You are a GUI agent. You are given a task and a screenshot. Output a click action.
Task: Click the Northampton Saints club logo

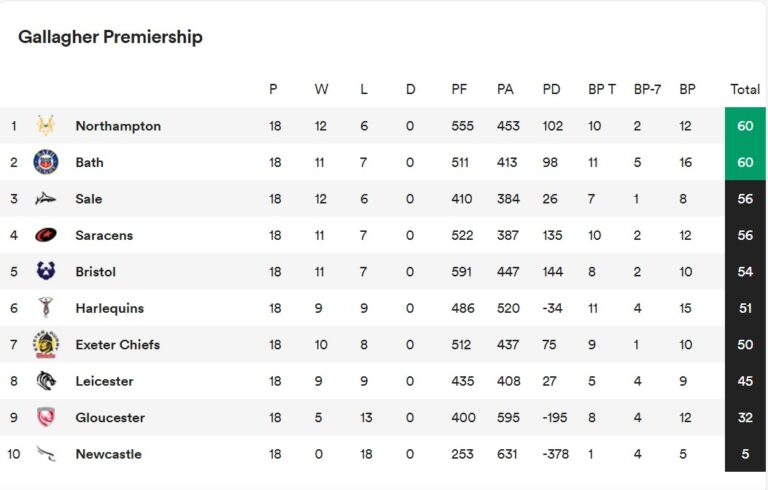(x=45, y=126)
